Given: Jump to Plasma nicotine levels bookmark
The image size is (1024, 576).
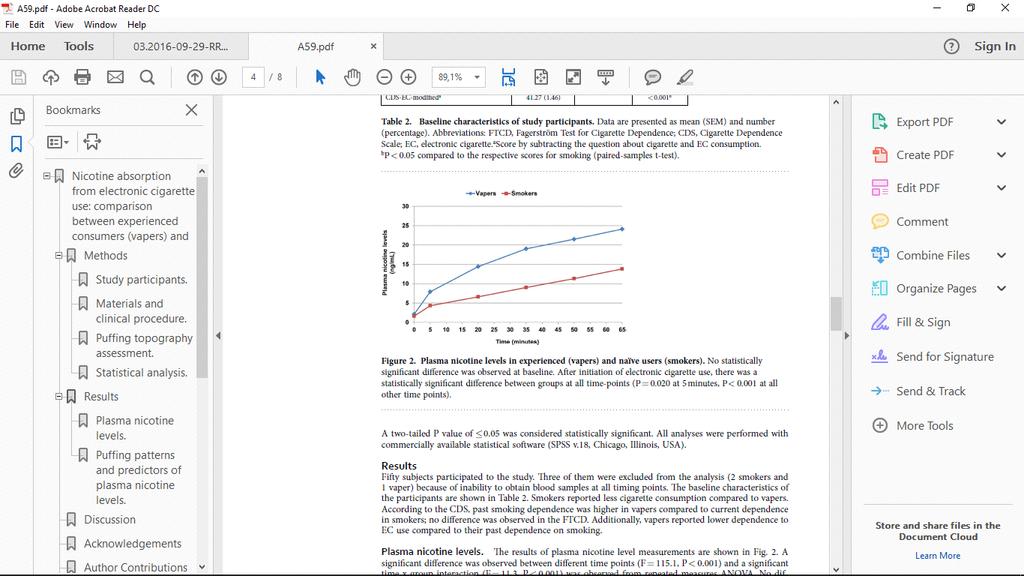Looking at the screenshot, I should 135,428.
